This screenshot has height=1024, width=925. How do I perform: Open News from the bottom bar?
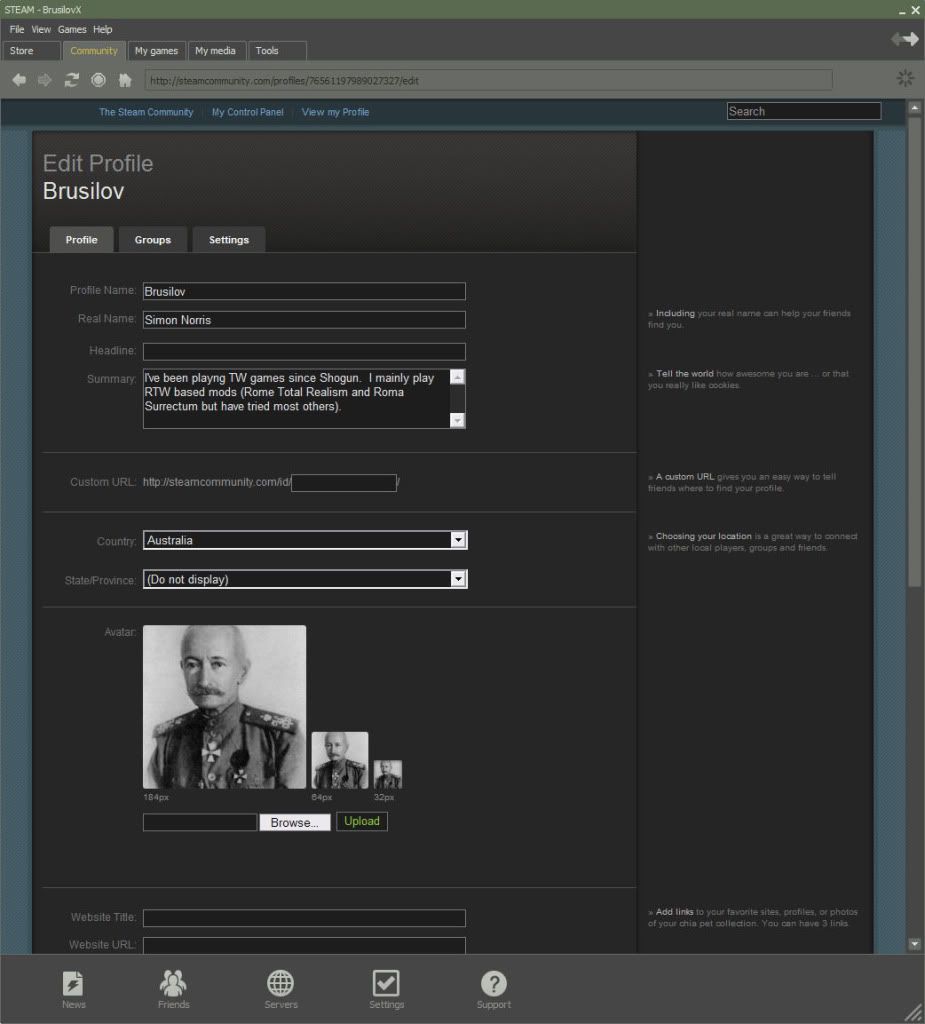[x=73, y=989]
